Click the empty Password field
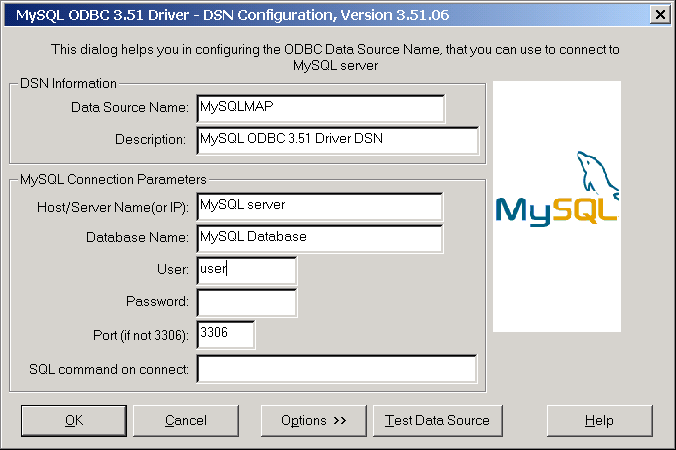The width and height of the screenshot is (676, 450). 247,303
